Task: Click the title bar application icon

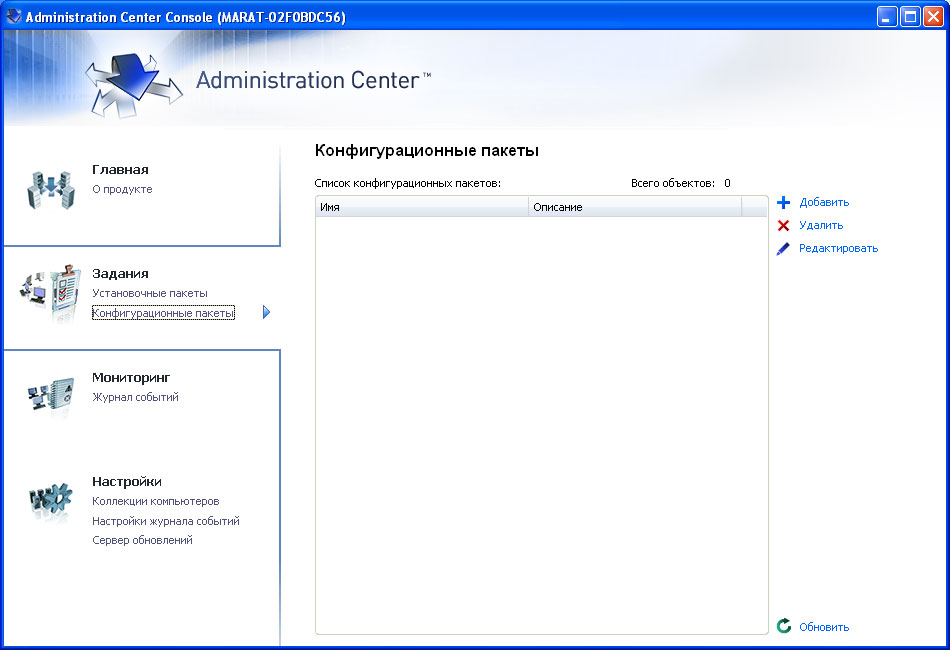Action: [13, 16]
